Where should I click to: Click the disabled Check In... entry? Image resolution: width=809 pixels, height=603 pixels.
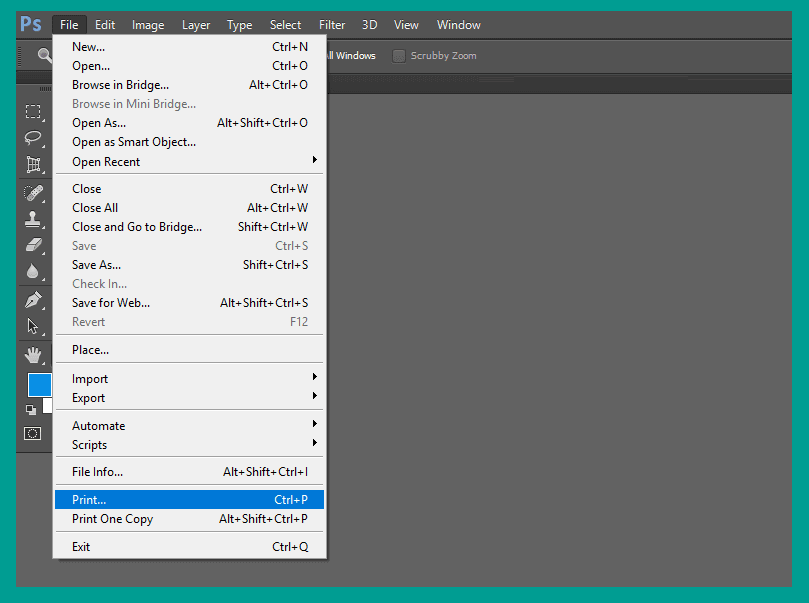[189, 284]
